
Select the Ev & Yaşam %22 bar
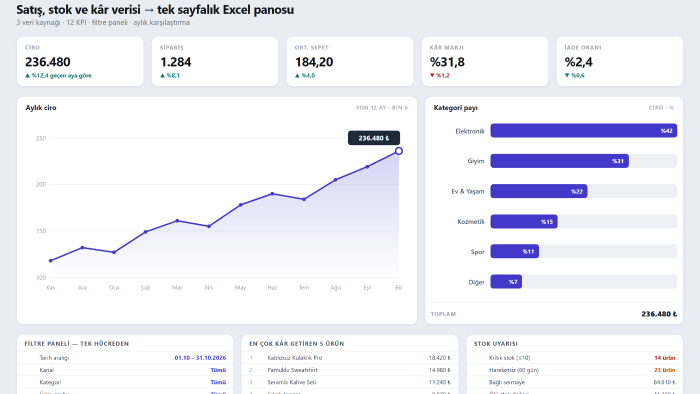[539, 191]
